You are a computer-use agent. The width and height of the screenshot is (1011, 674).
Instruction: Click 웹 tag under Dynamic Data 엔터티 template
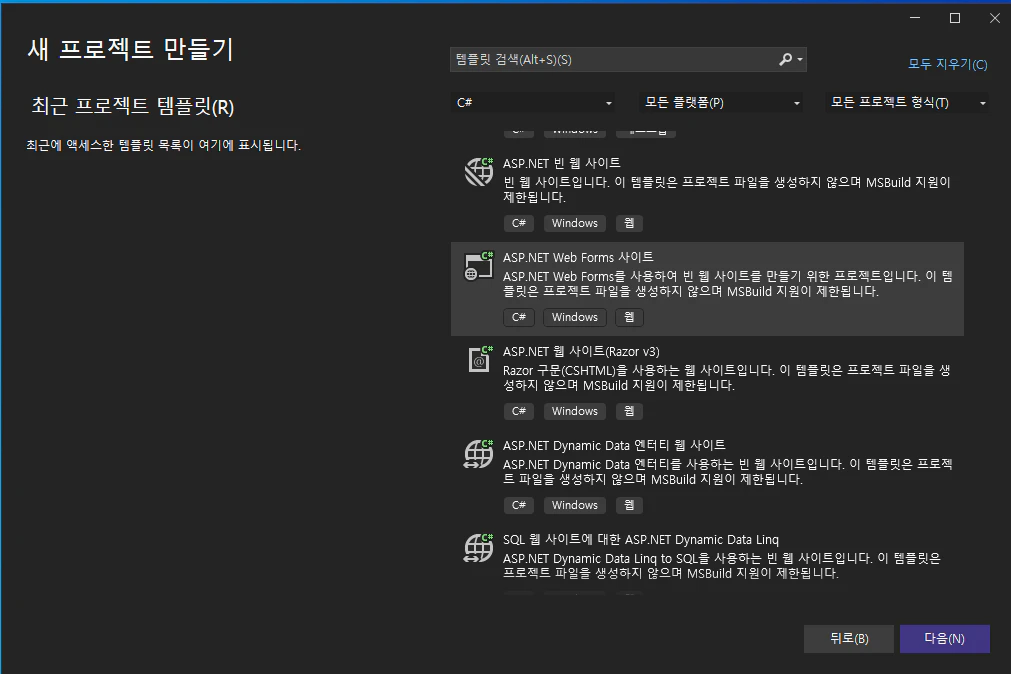tap(629, 506)
